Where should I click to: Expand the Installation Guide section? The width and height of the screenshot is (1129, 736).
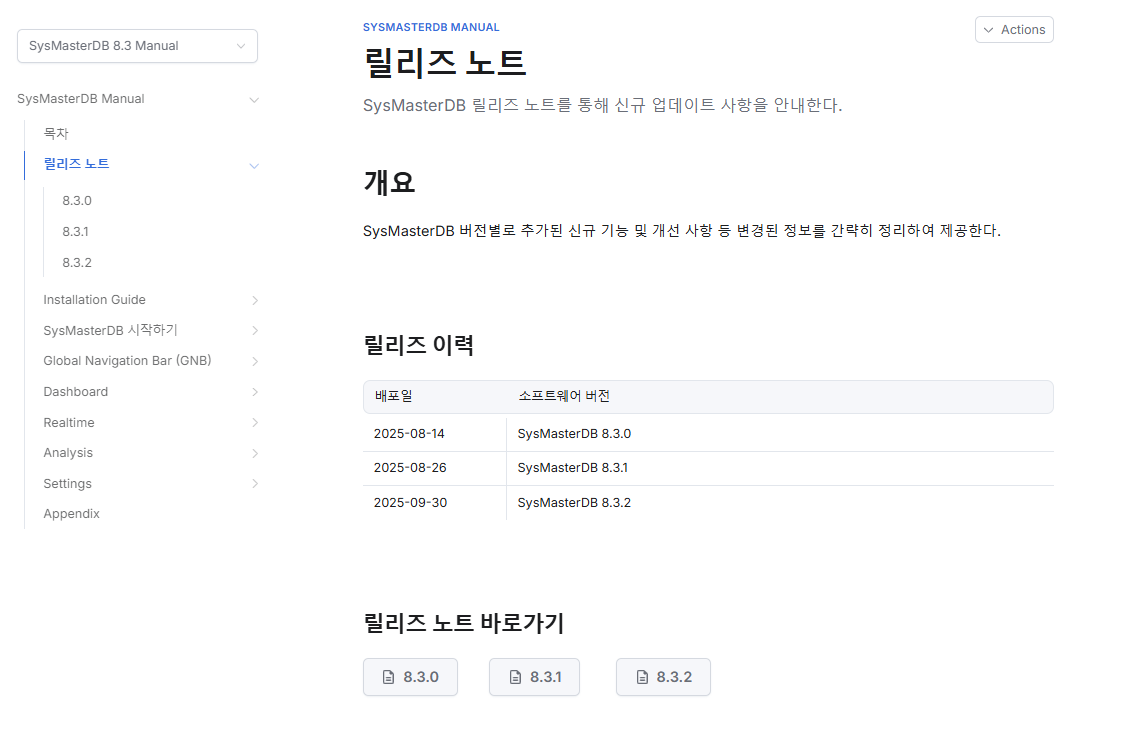(255, 300)
